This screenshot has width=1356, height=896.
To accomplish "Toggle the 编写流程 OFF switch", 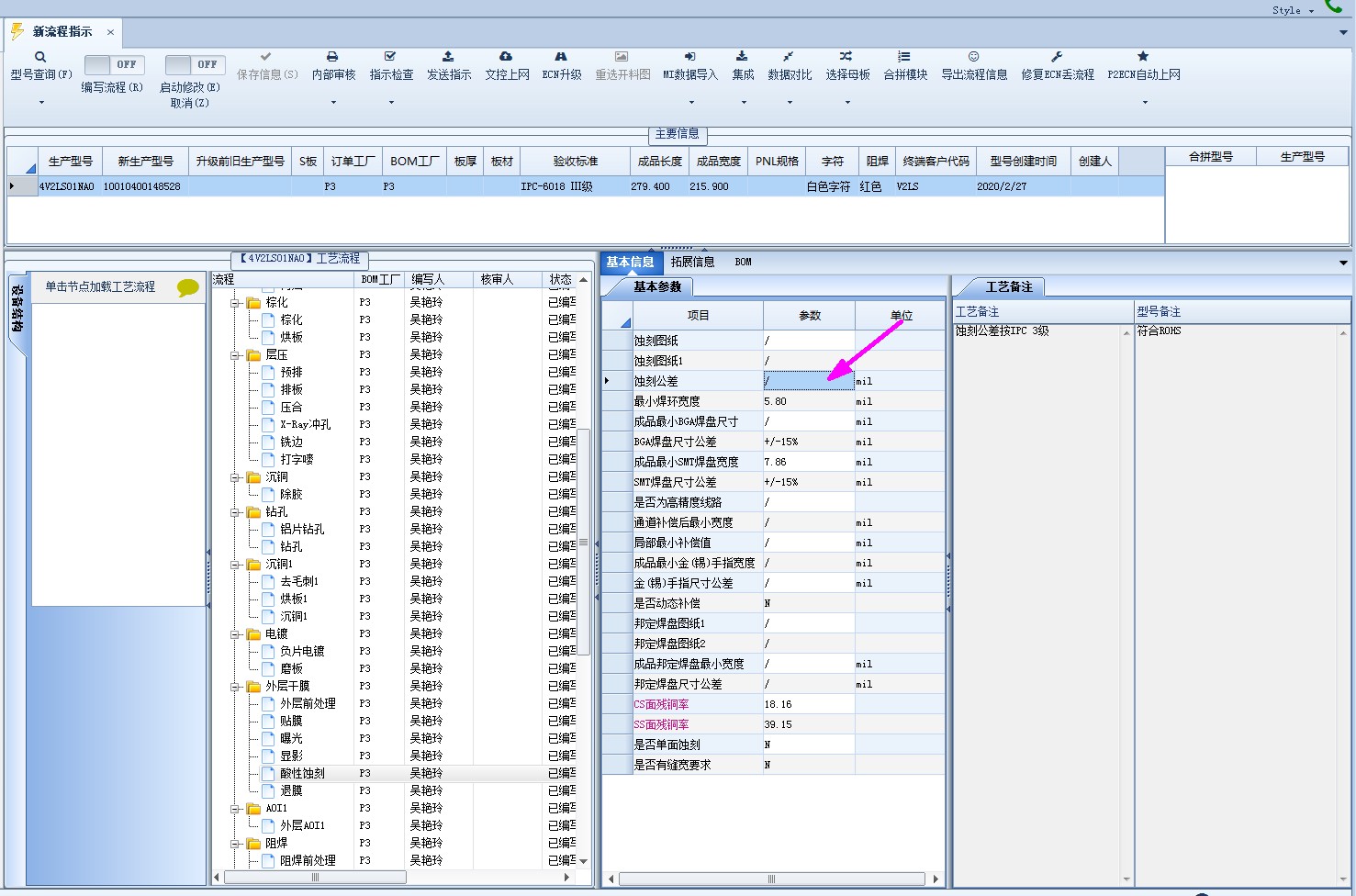I will tap(111, 65).
